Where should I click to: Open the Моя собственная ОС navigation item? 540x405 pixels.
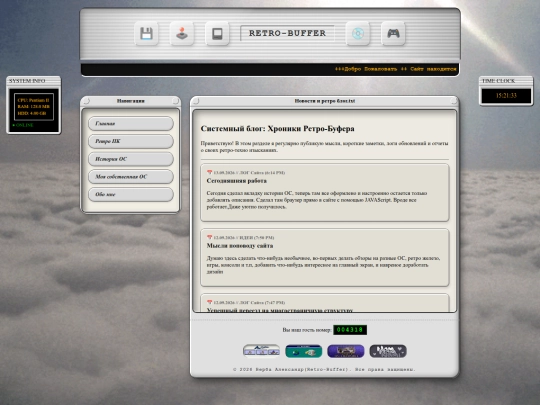tap(131, 177)
